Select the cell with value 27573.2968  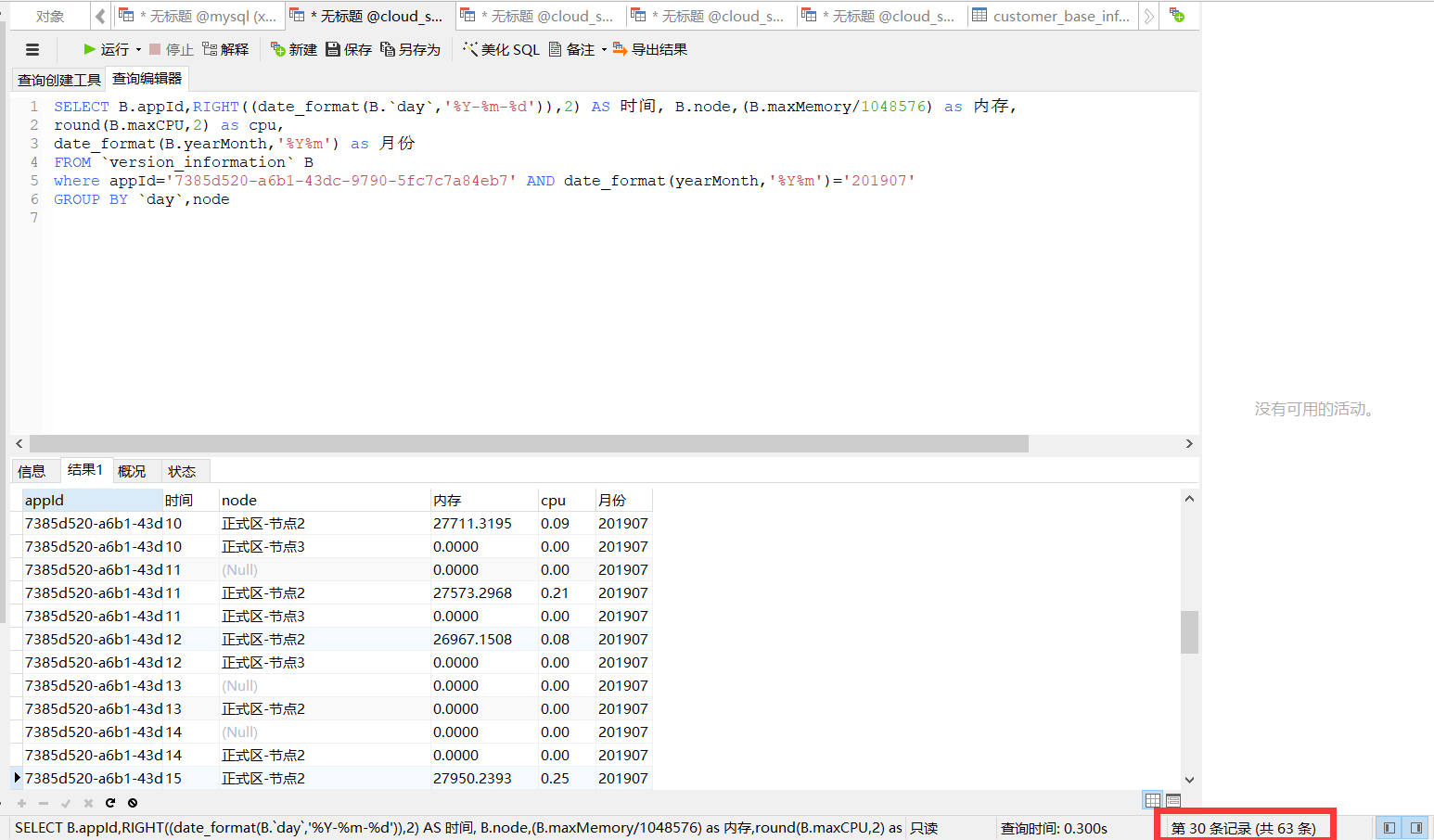pyautogui.click(x=484, y=592)
